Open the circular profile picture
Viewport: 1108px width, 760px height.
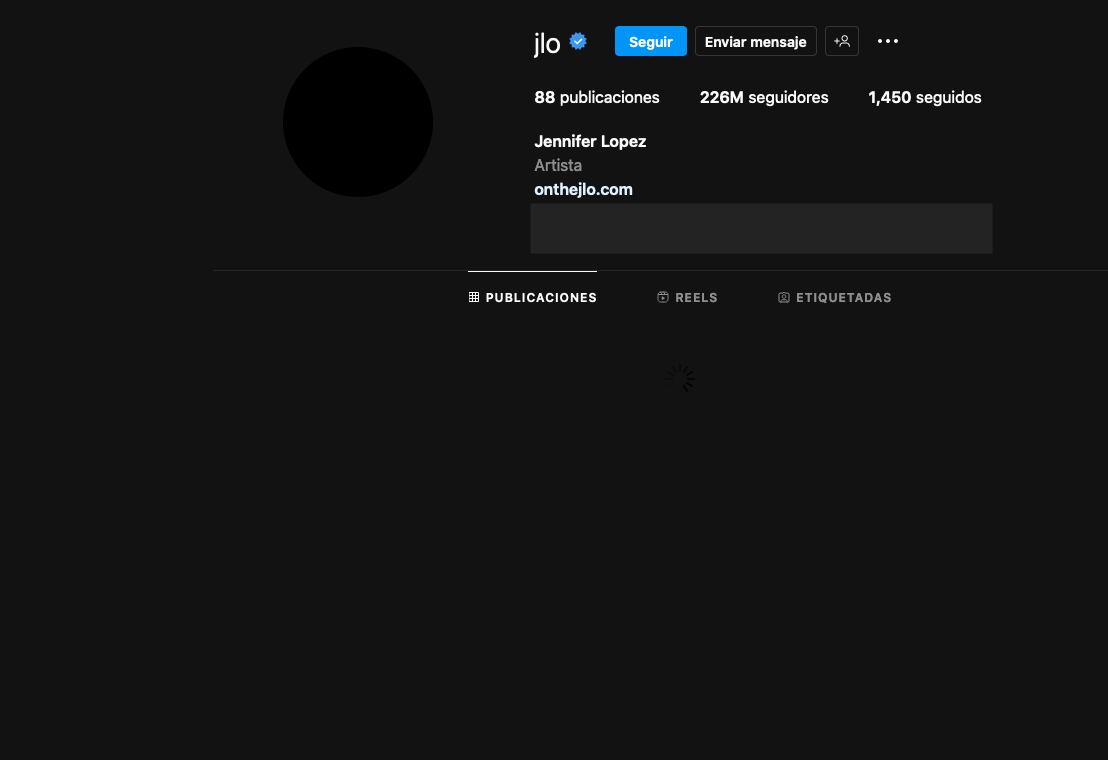click(358, 122)
